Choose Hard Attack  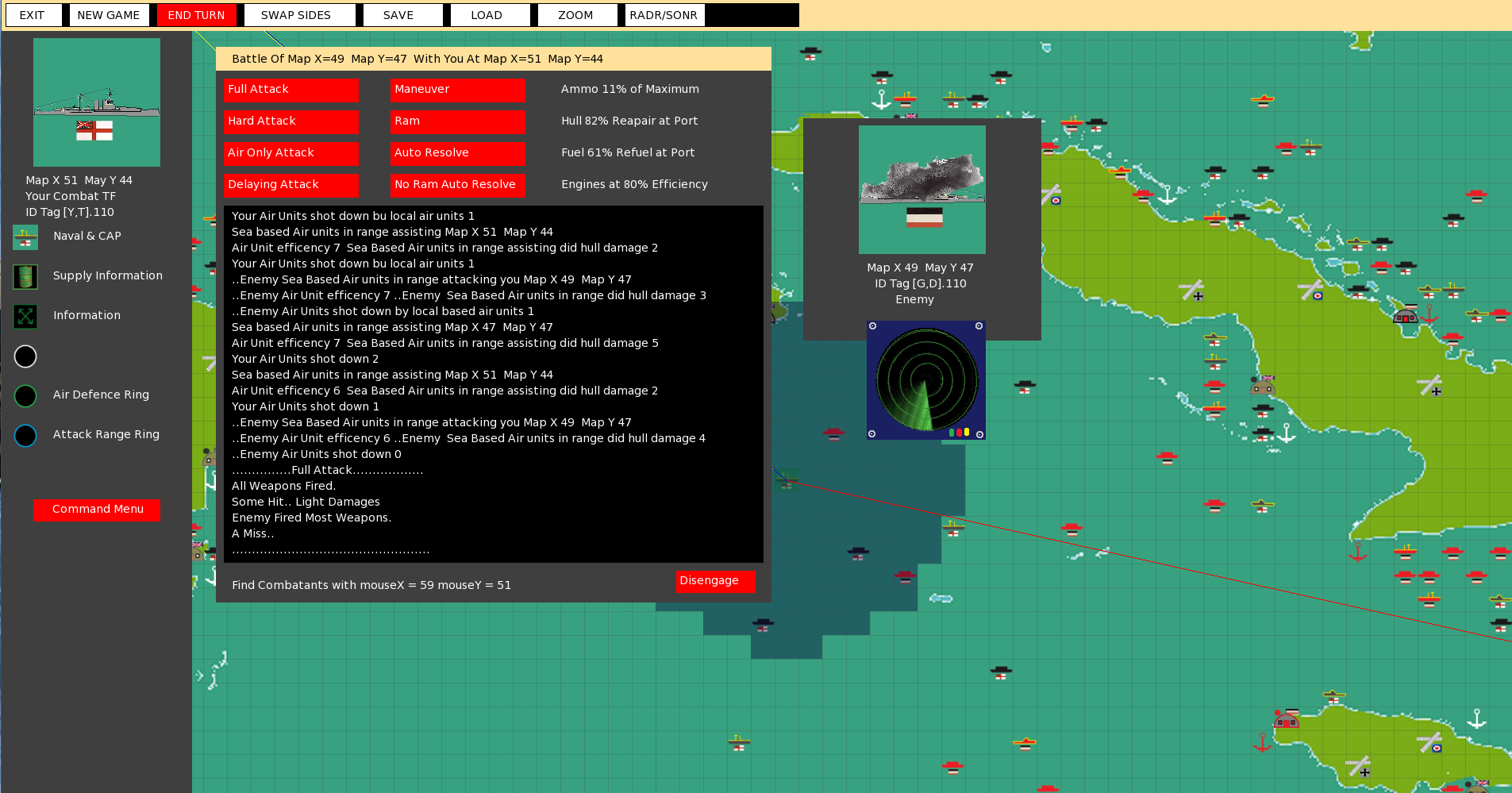coord(290,122)
